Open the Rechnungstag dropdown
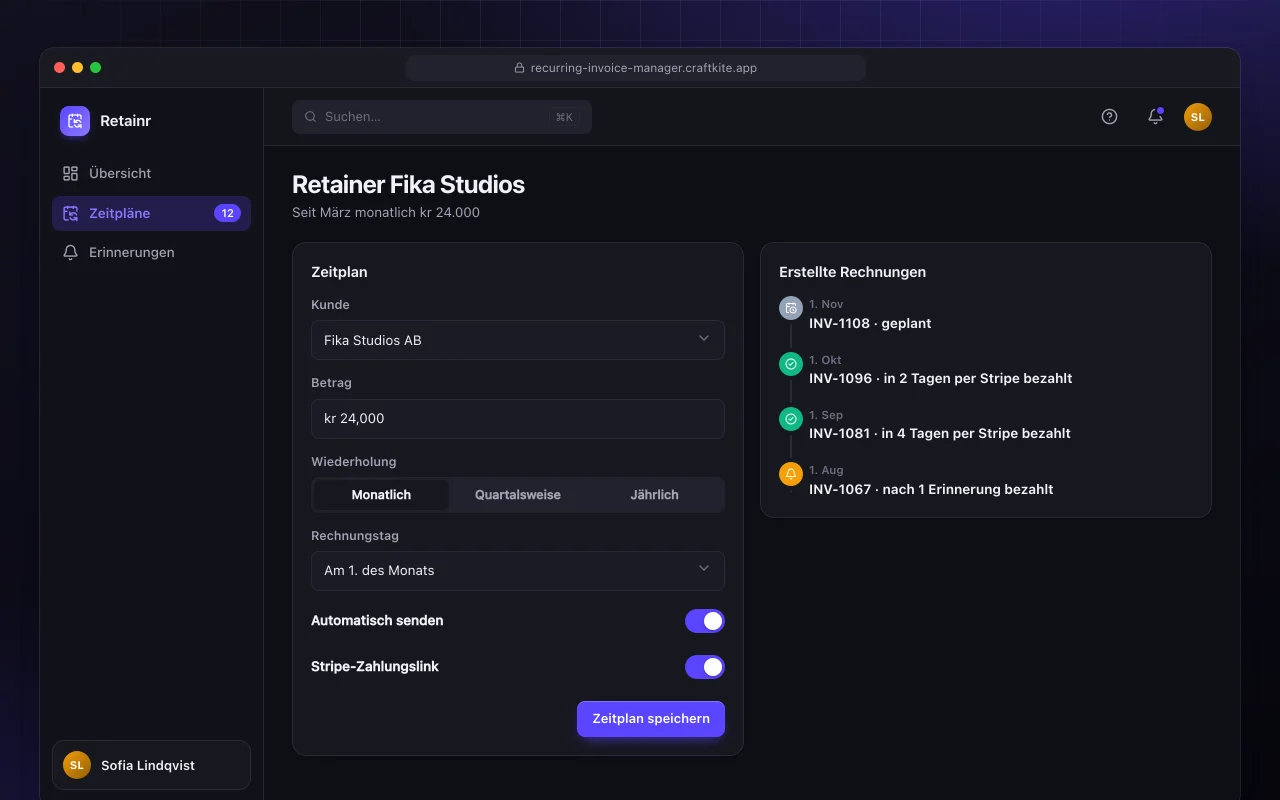 518,570
